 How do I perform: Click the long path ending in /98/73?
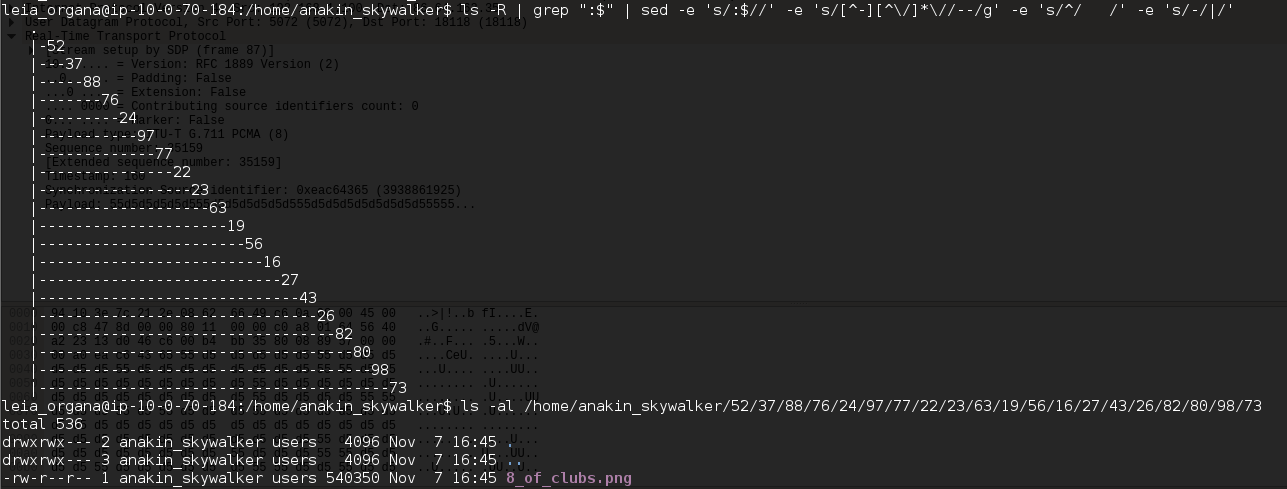893,406
